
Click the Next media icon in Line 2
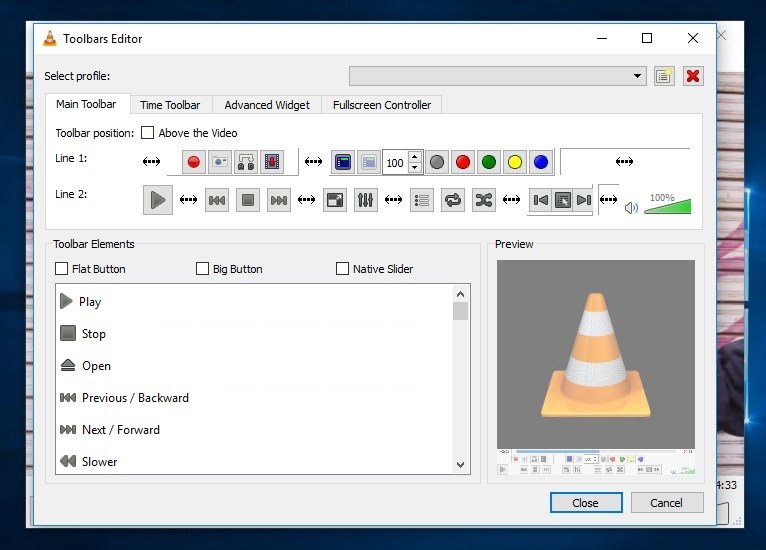tap(279, 200)
